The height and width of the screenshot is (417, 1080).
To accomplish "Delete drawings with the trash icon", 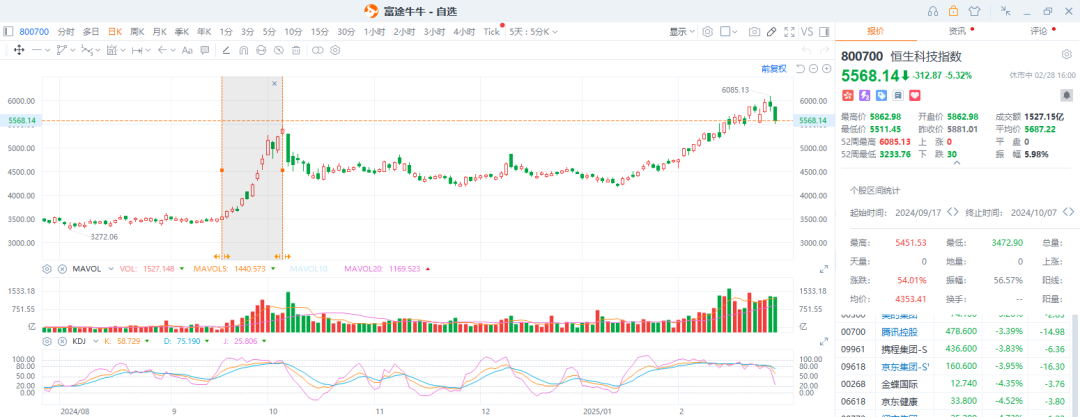I will pyautogui.click(x=296, y=50).
